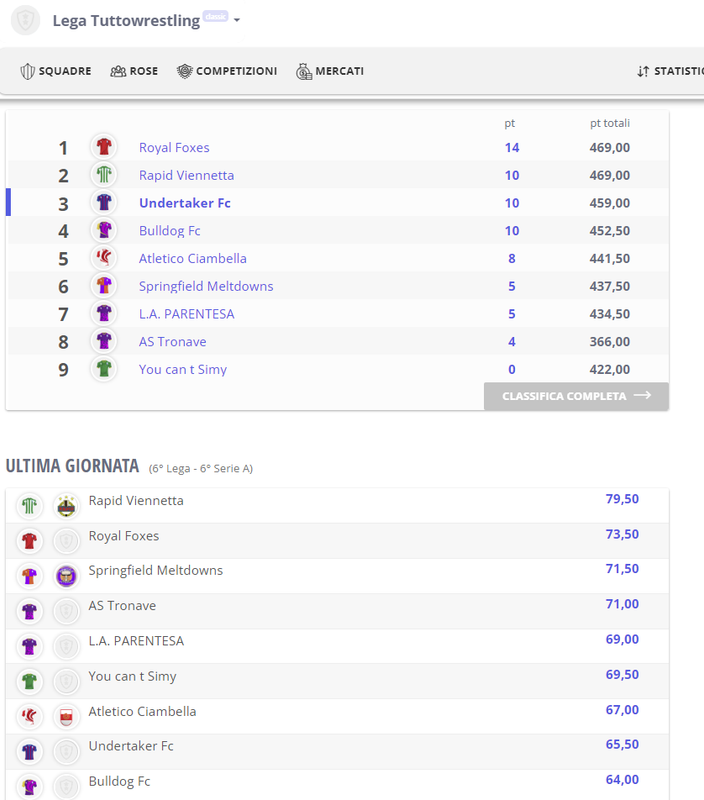
Task: Click Springfield Meltdowns' 71,50 matchday score
Action: 622,569
